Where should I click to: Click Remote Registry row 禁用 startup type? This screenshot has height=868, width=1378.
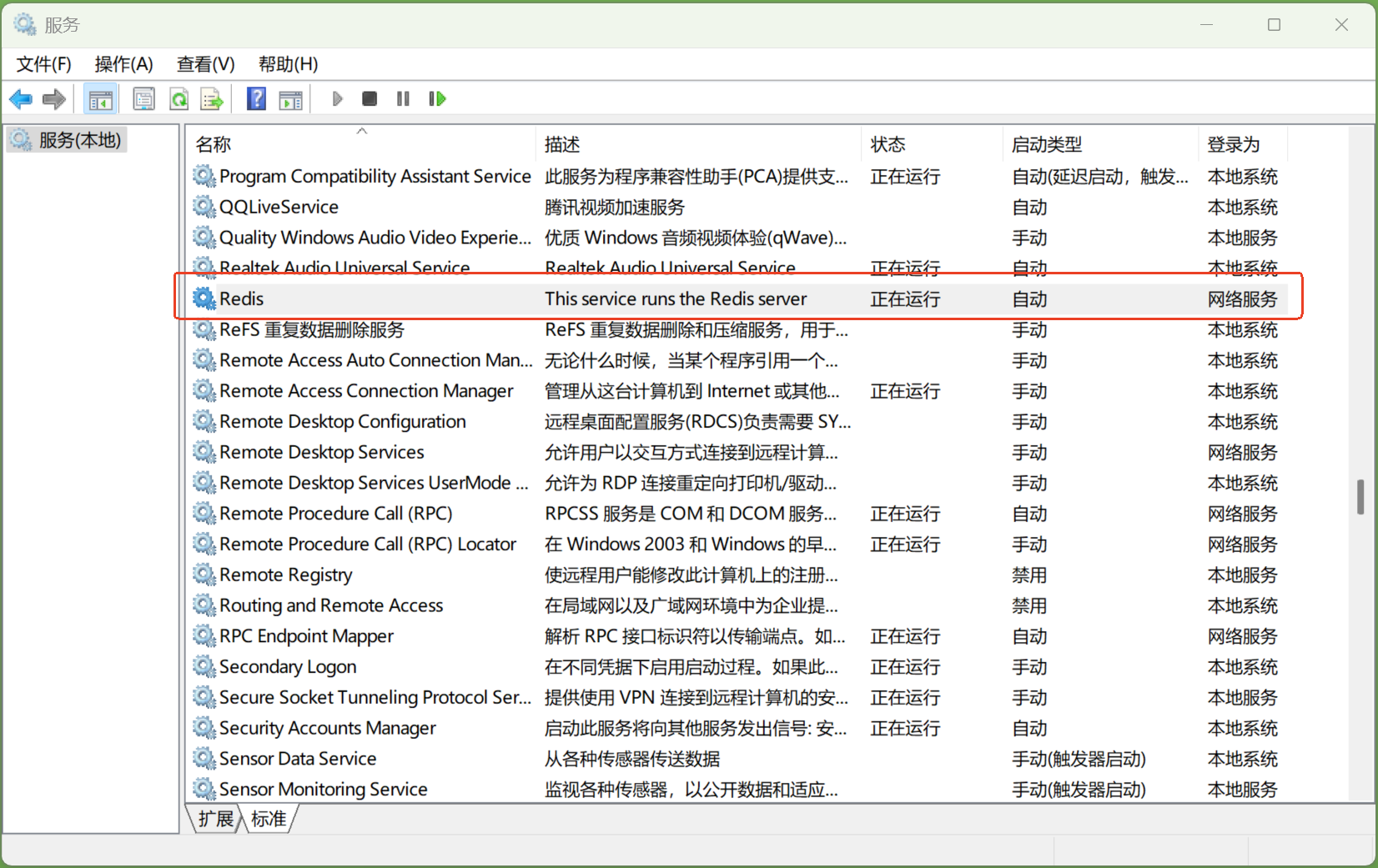pyautogui.click(x=1029, y=574)
